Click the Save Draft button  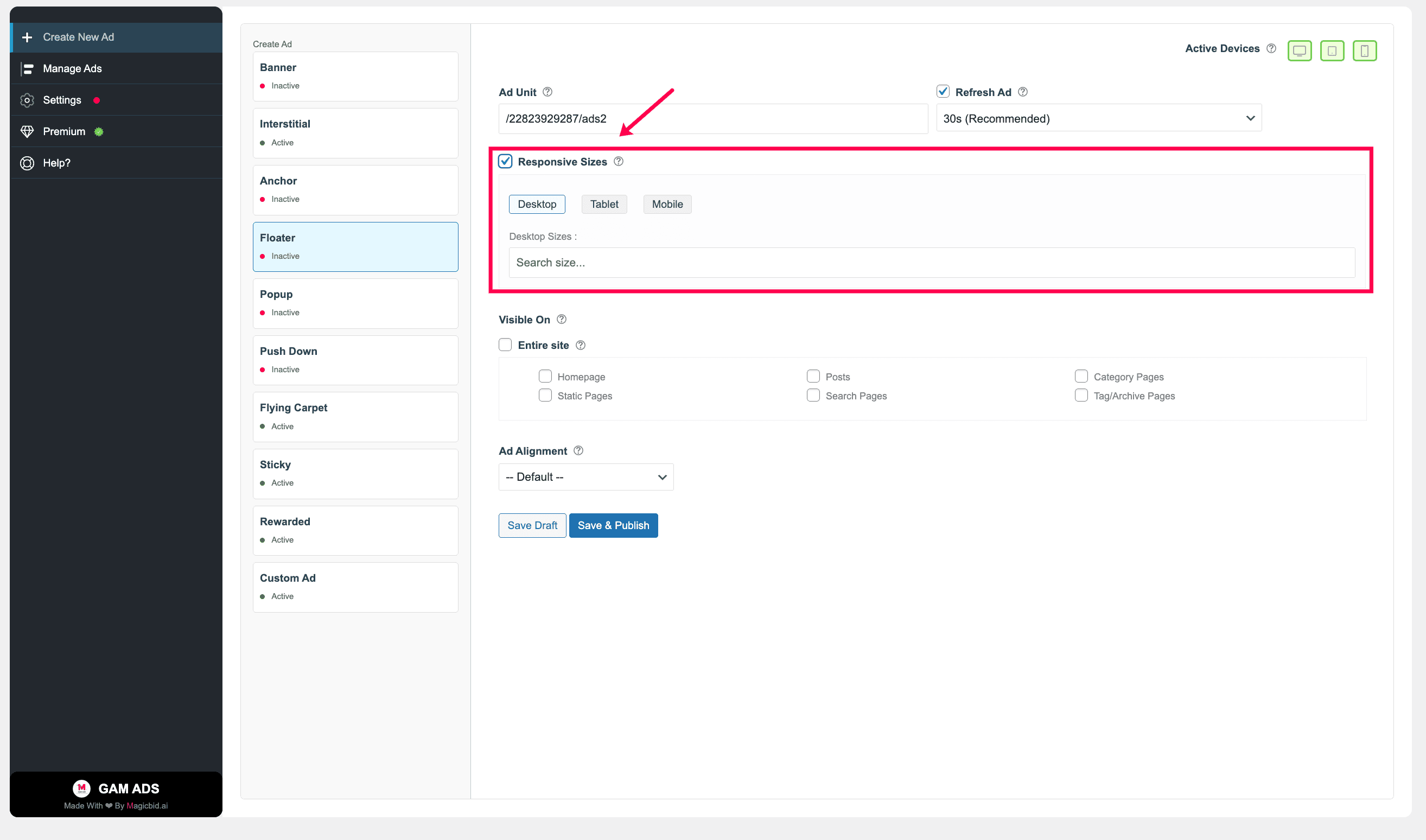[532, 525]
